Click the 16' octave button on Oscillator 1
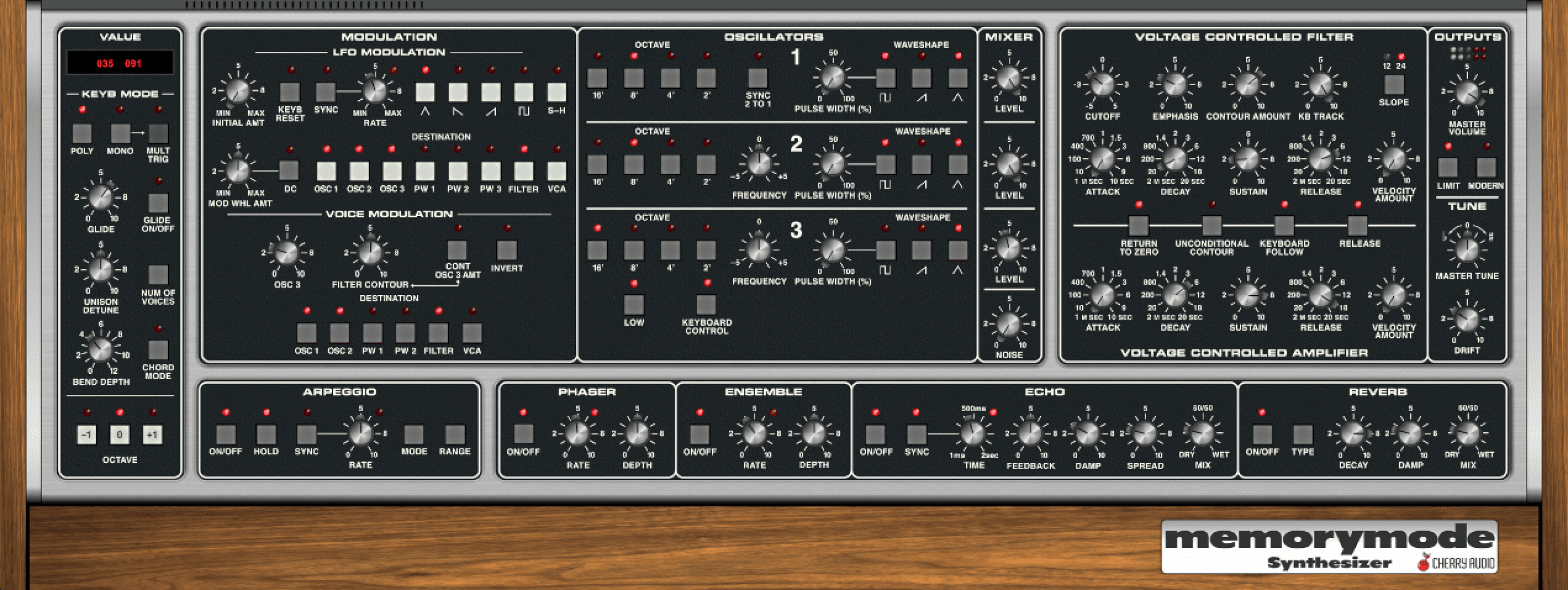Screen dimensions: 1568x590 point(596,78)
